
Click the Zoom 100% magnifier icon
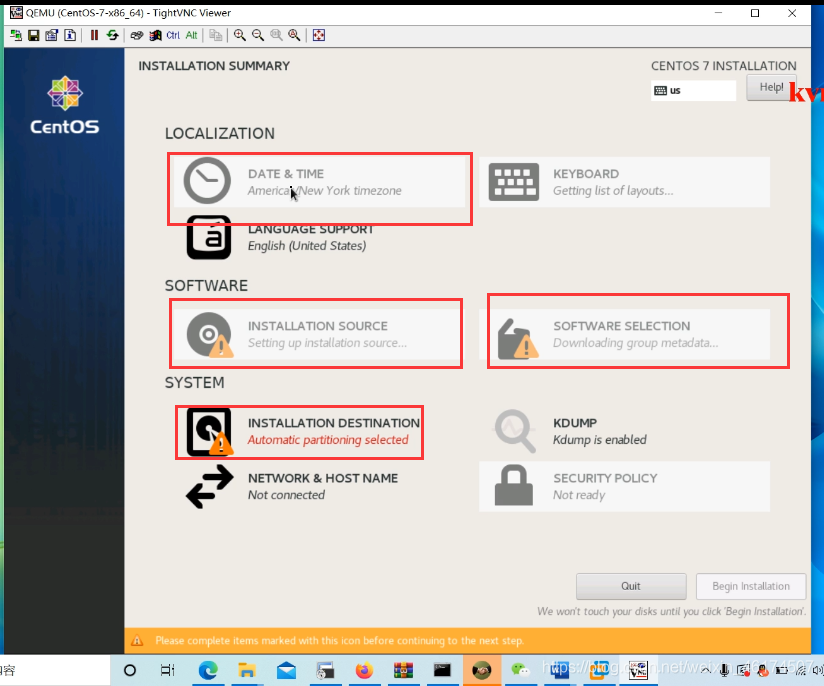pyautogui.click(x=276, y=35)
